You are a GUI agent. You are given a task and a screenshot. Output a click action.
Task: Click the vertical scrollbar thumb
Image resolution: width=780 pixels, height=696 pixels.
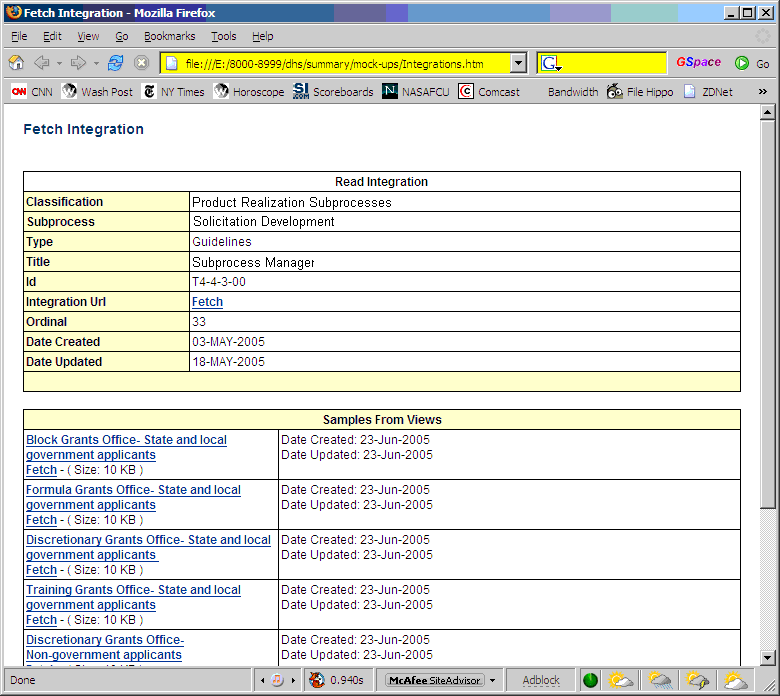(x=768, y=314)
